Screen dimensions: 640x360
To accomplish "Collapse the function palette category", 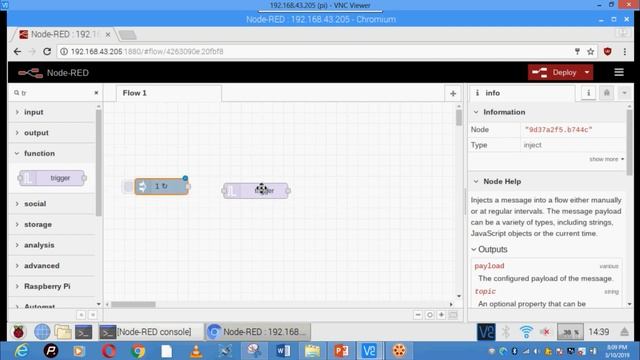I will tap(53, 153).
